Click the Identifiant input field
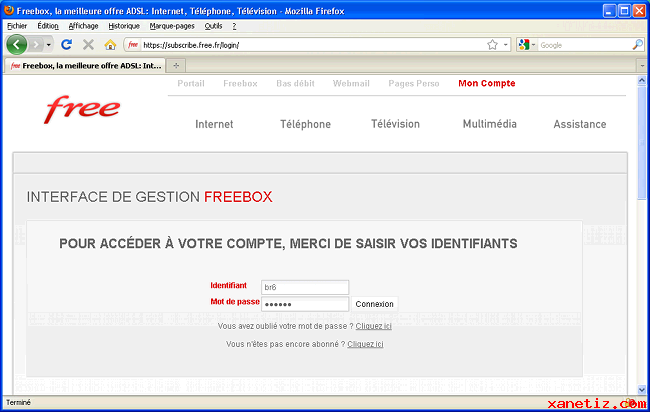 click(305, 287)
